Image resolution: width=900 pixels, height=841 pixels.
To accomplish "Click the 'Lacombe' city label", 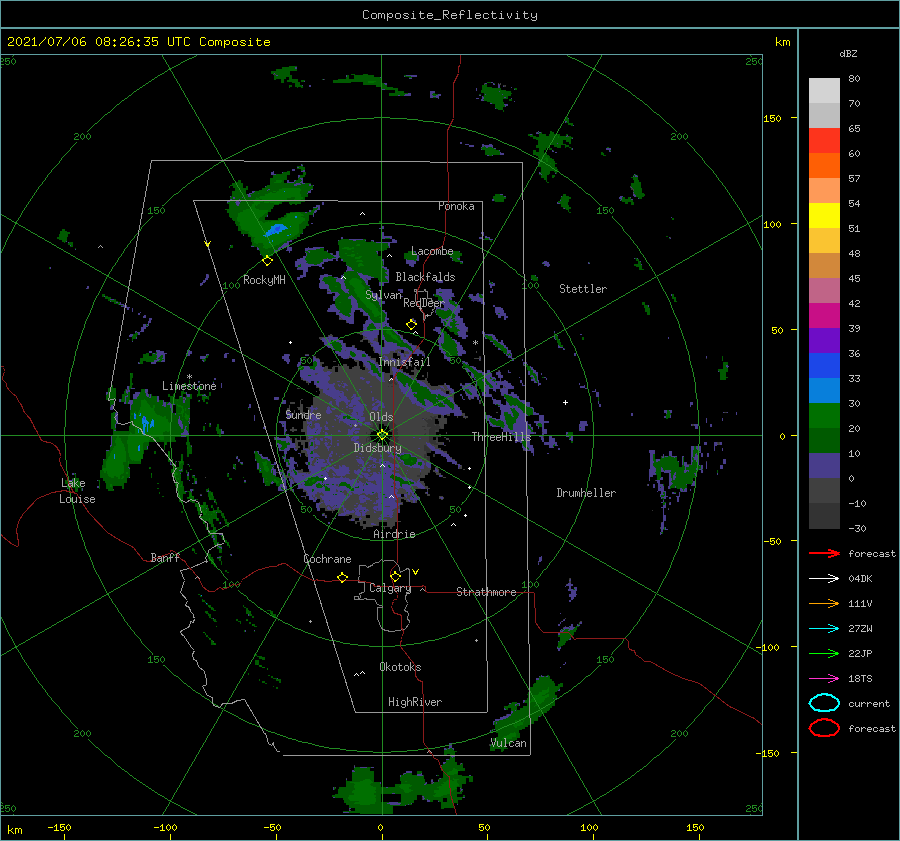I will 432,251.
